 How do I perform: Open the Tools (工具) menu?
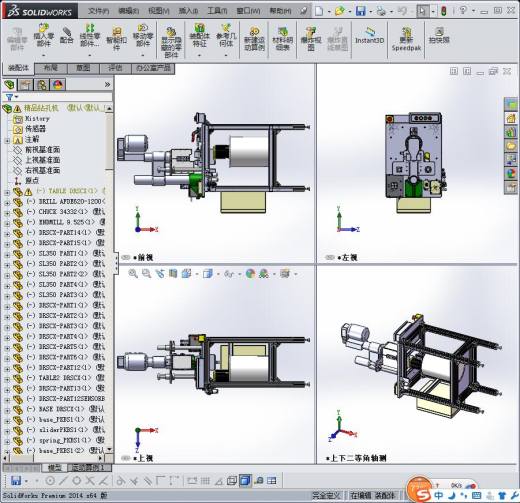coord(217,11)
